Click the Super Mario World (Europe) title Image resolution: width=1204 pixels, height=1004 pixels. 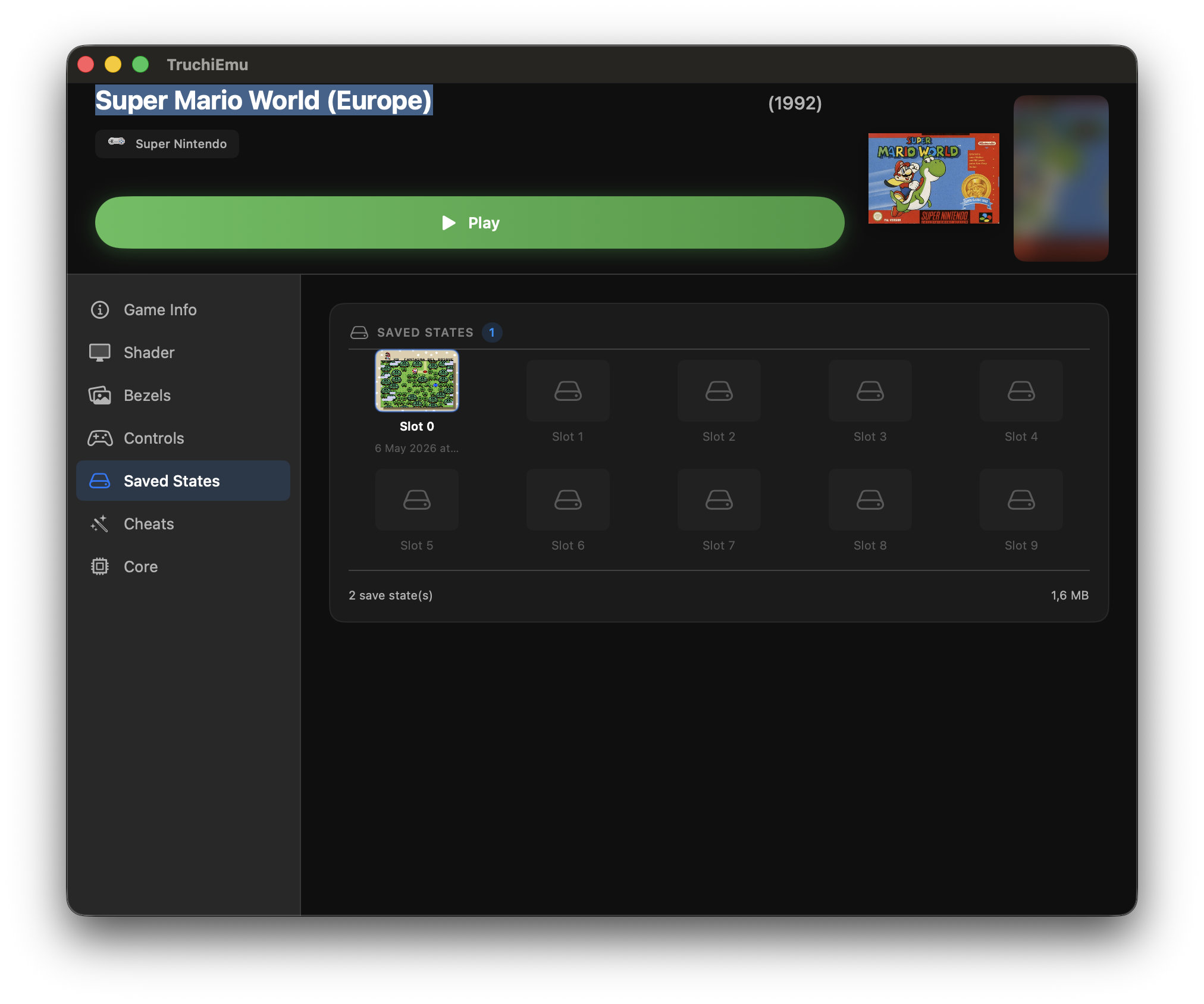coord(264,101)
